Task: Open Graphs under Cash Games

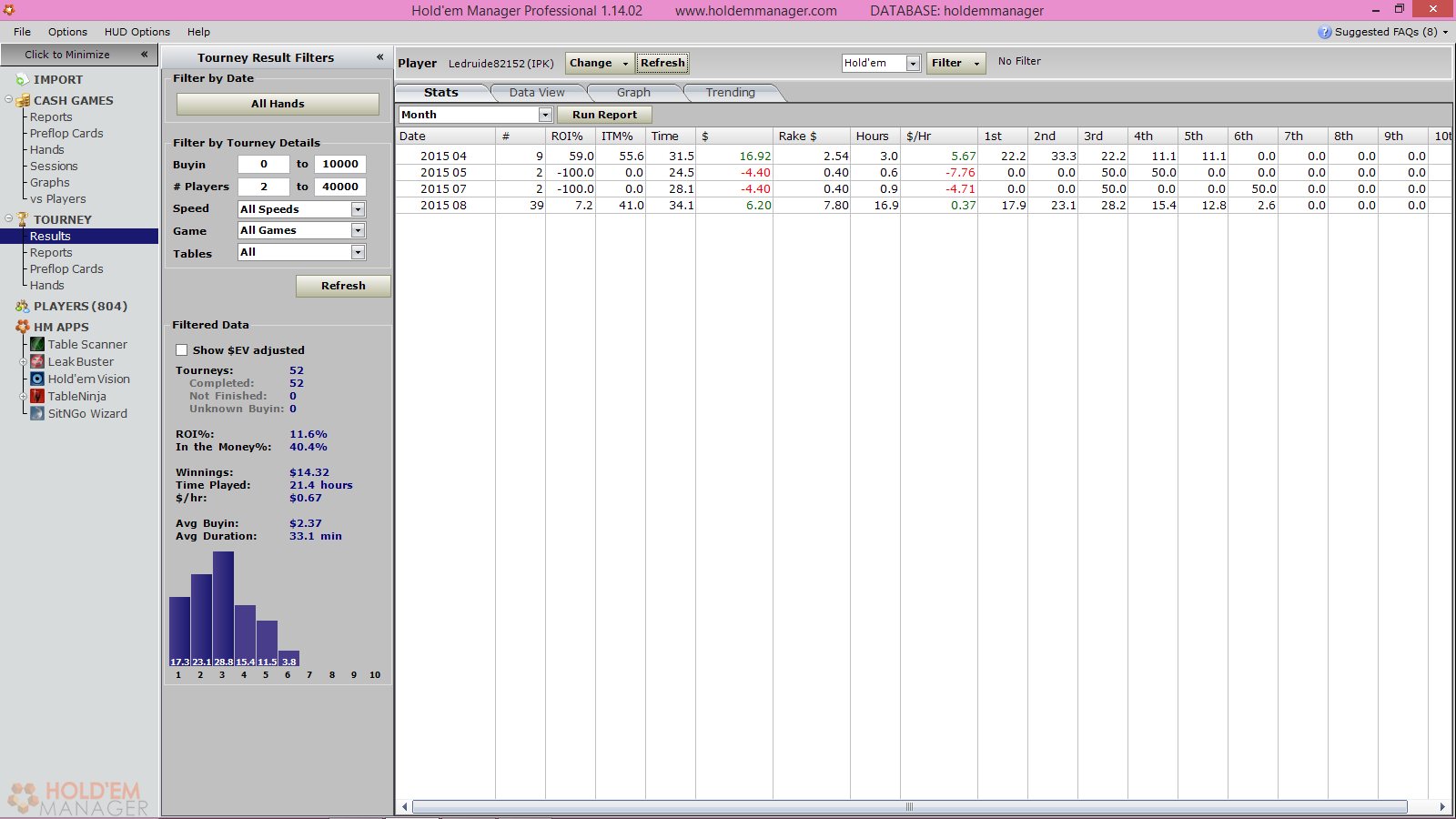Action: pos(49,183)
